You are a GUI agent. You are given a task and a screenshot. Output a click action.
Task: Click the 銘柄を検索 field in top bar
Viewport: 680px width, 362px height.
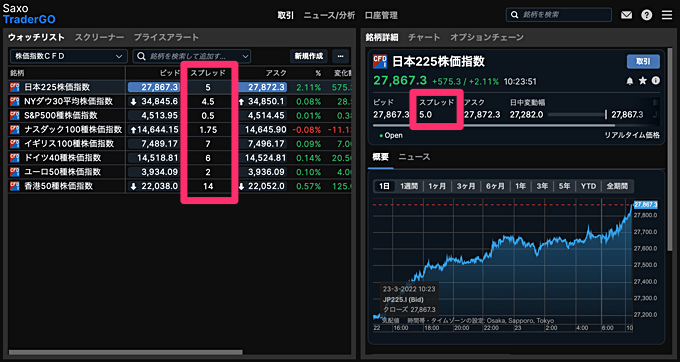559,15
